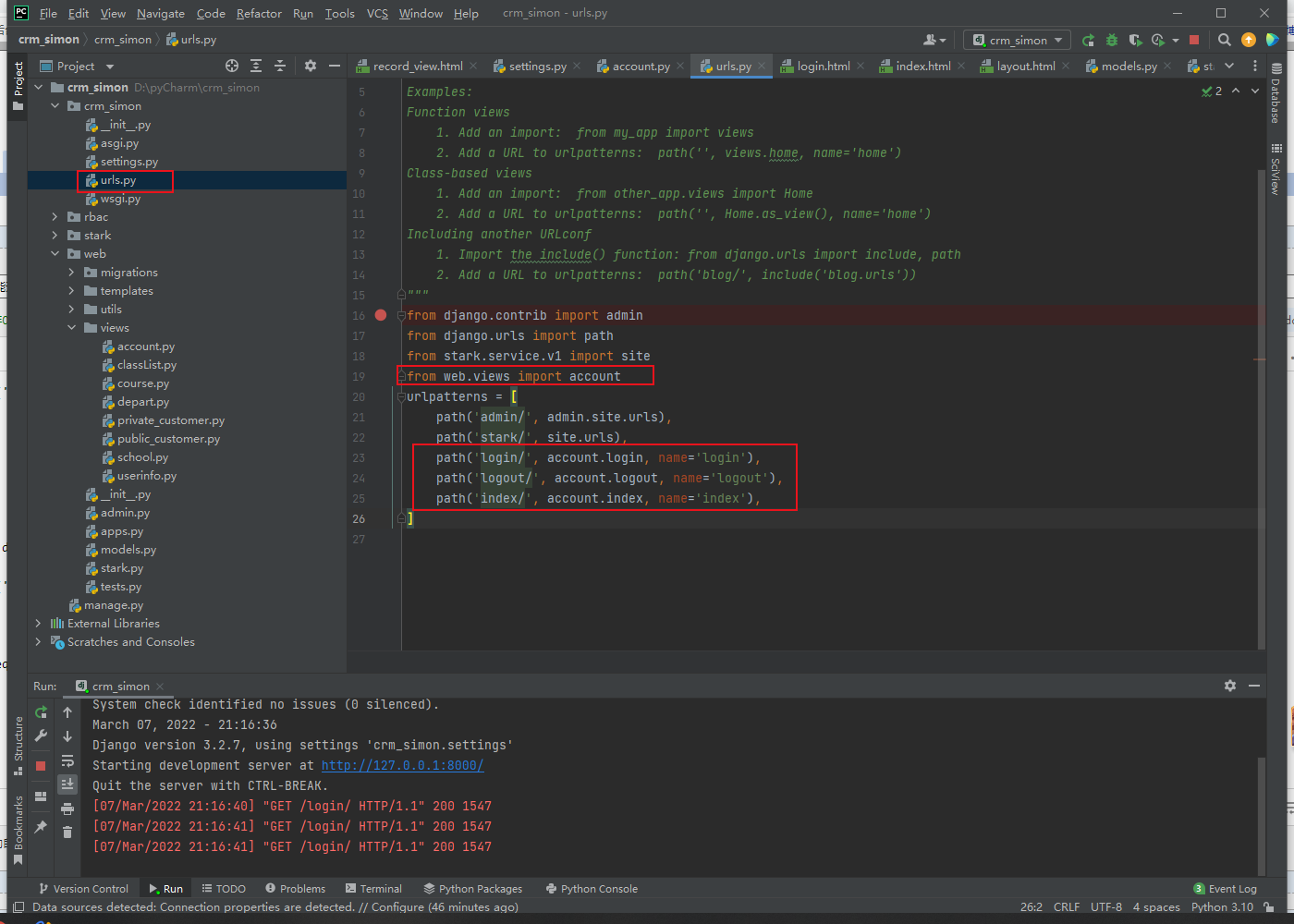This screenshot has height=924, width=1294.
Task: Collapse the views folder in project tree
Action: click(71, 328)
